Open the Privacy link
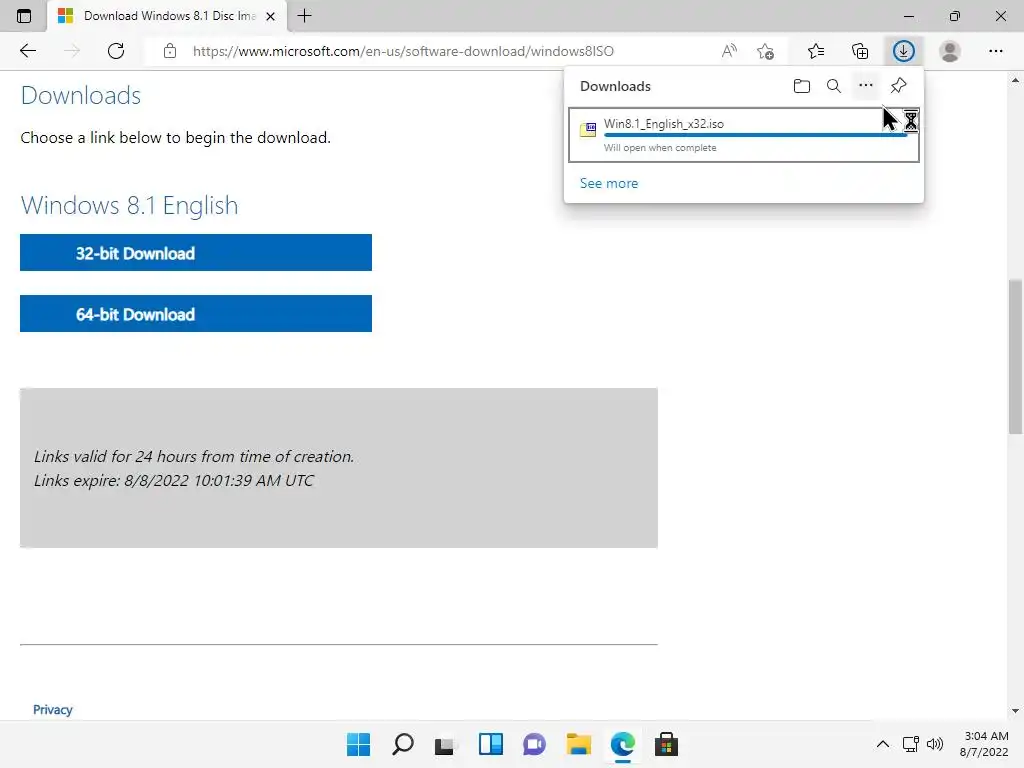 pos(53,709)
